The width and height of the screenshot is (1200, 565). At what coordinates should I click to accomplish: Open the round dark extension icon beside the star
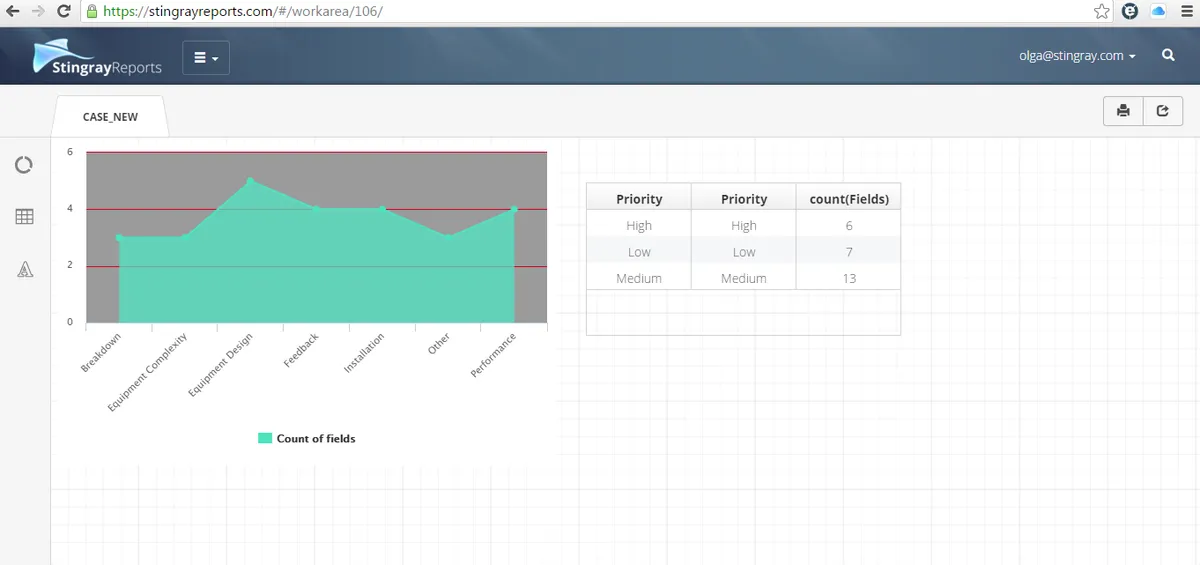tap(1130, 12)
